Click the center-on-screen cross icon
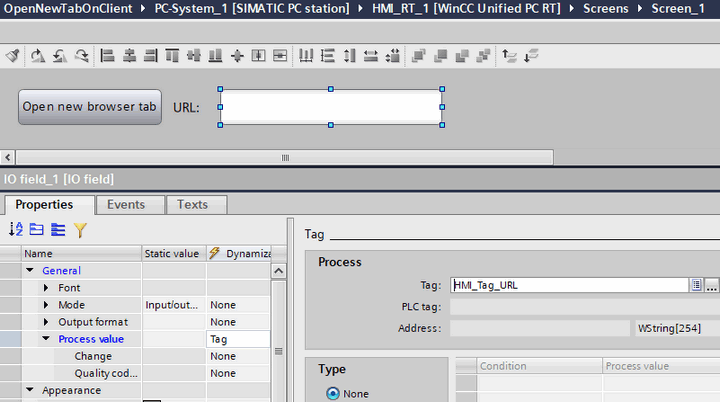Image resolution: width=720 pixels, height=402 pixels. click(237, 56)
